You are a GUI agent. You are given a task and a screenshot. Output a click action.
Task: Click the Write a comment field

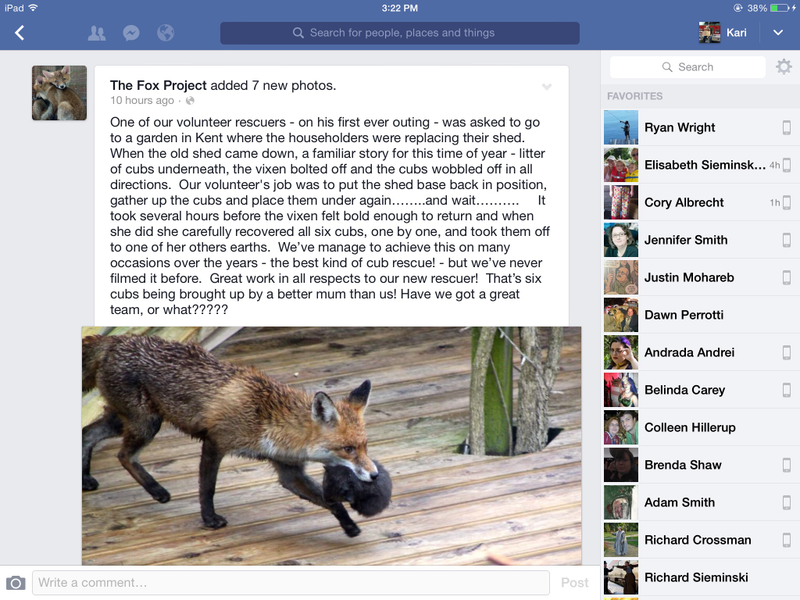tap(291, 583)
